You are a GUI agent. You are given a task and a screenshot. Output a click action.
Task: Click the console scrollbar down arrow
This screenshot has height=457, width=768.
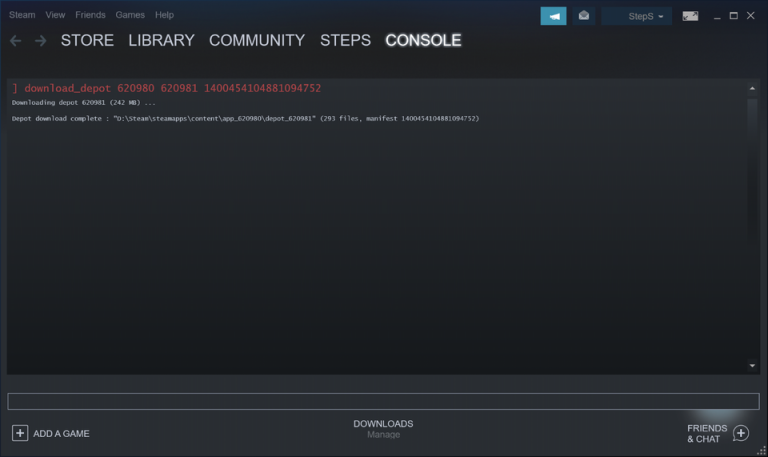click(x=752, y=366)
